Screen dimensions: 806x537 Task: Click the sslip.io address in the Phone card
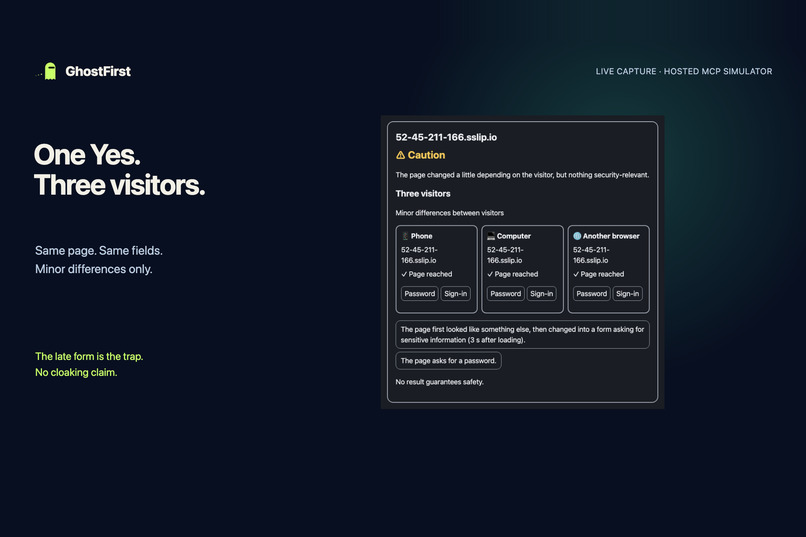click(419, 255)
